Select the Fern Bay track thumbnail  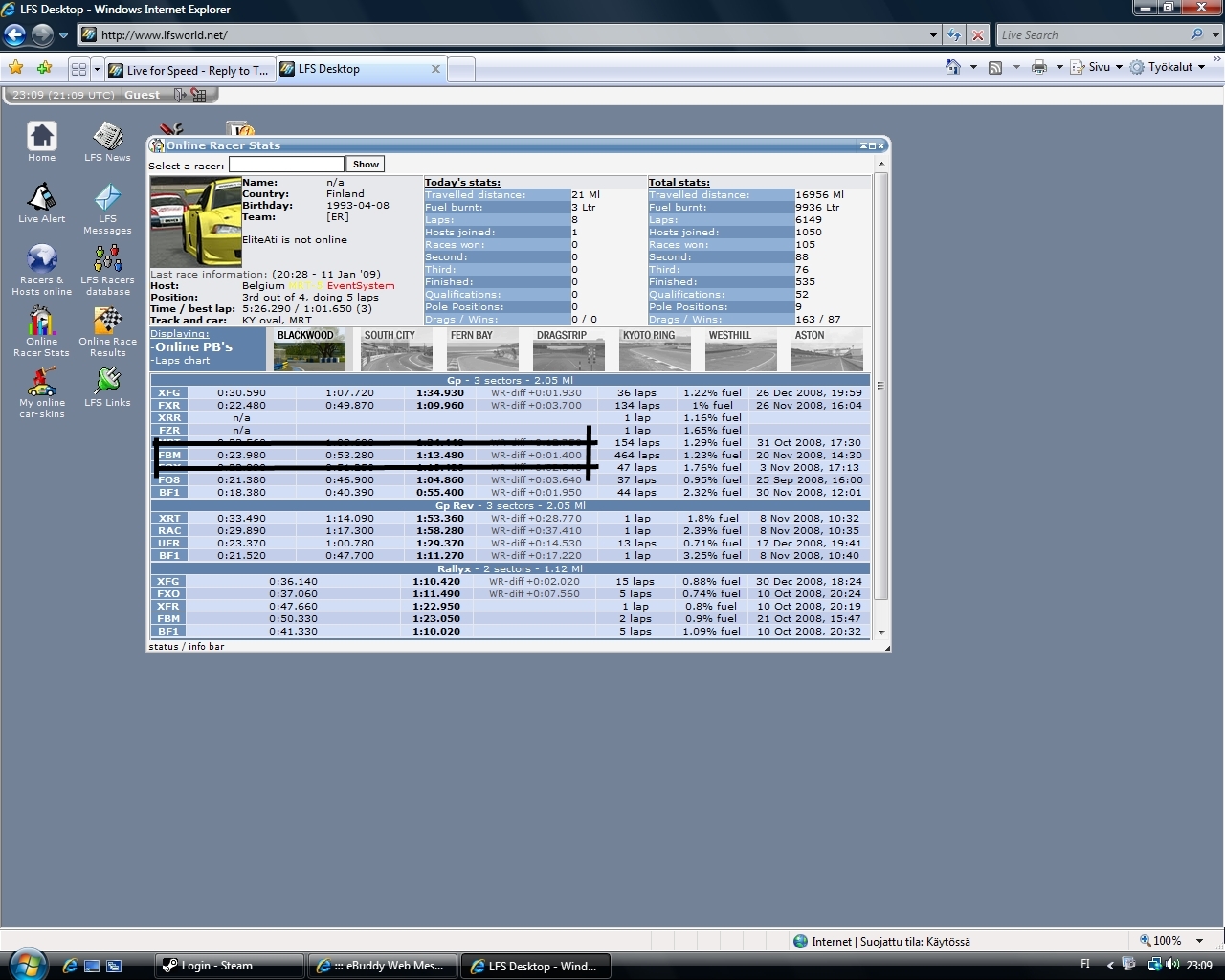point(481,349)
